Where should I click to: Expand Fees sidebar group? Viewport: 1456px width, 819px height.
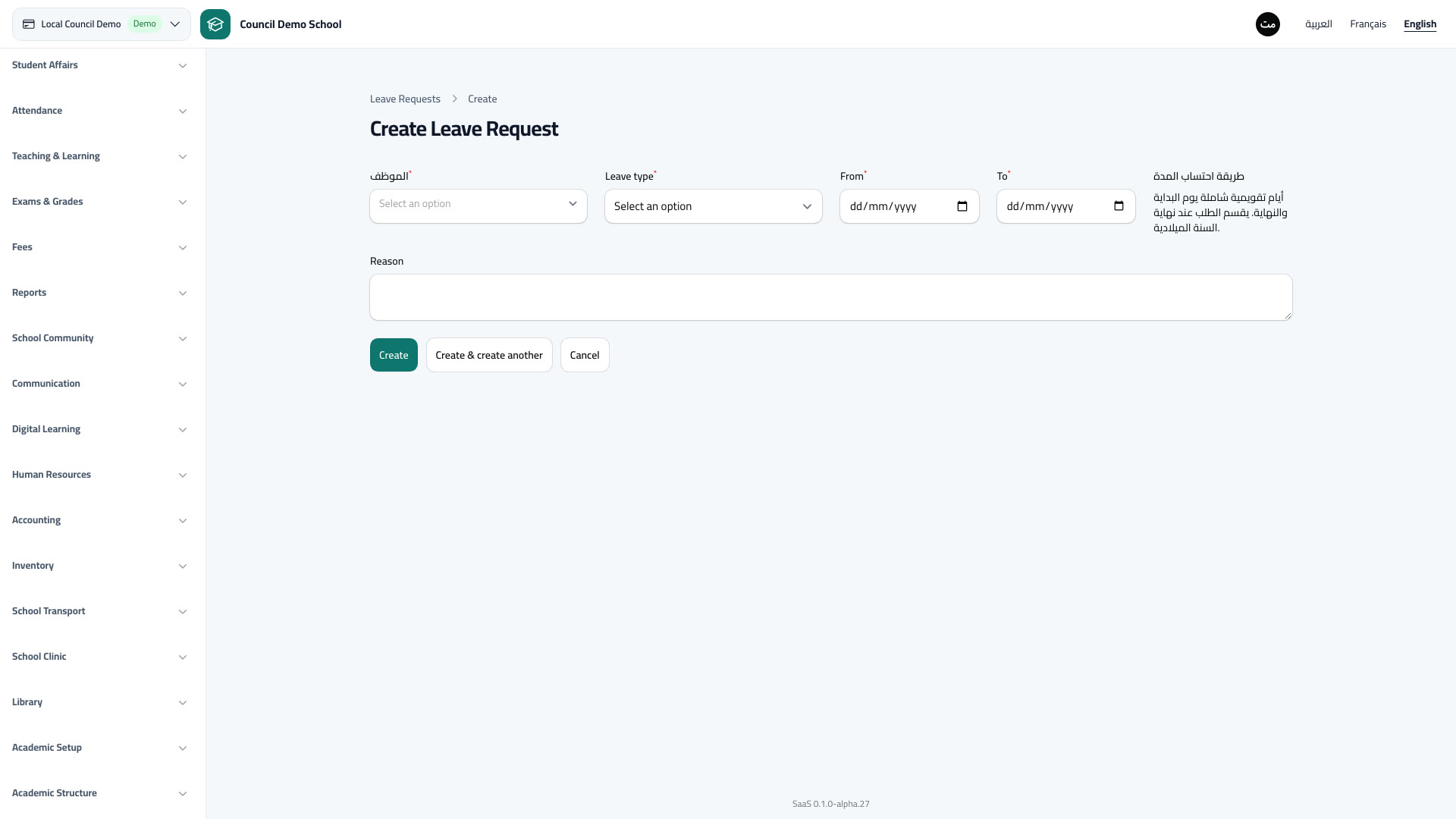(100, 247)
